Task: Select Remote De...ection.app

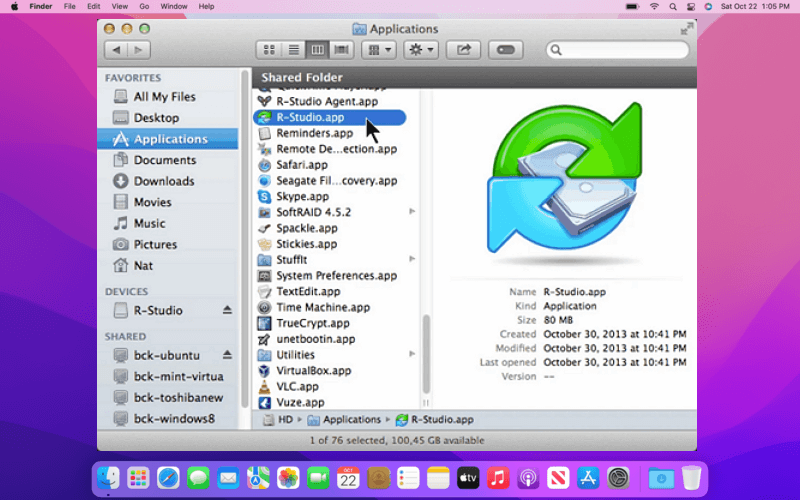Action: (x=336, y=149)
